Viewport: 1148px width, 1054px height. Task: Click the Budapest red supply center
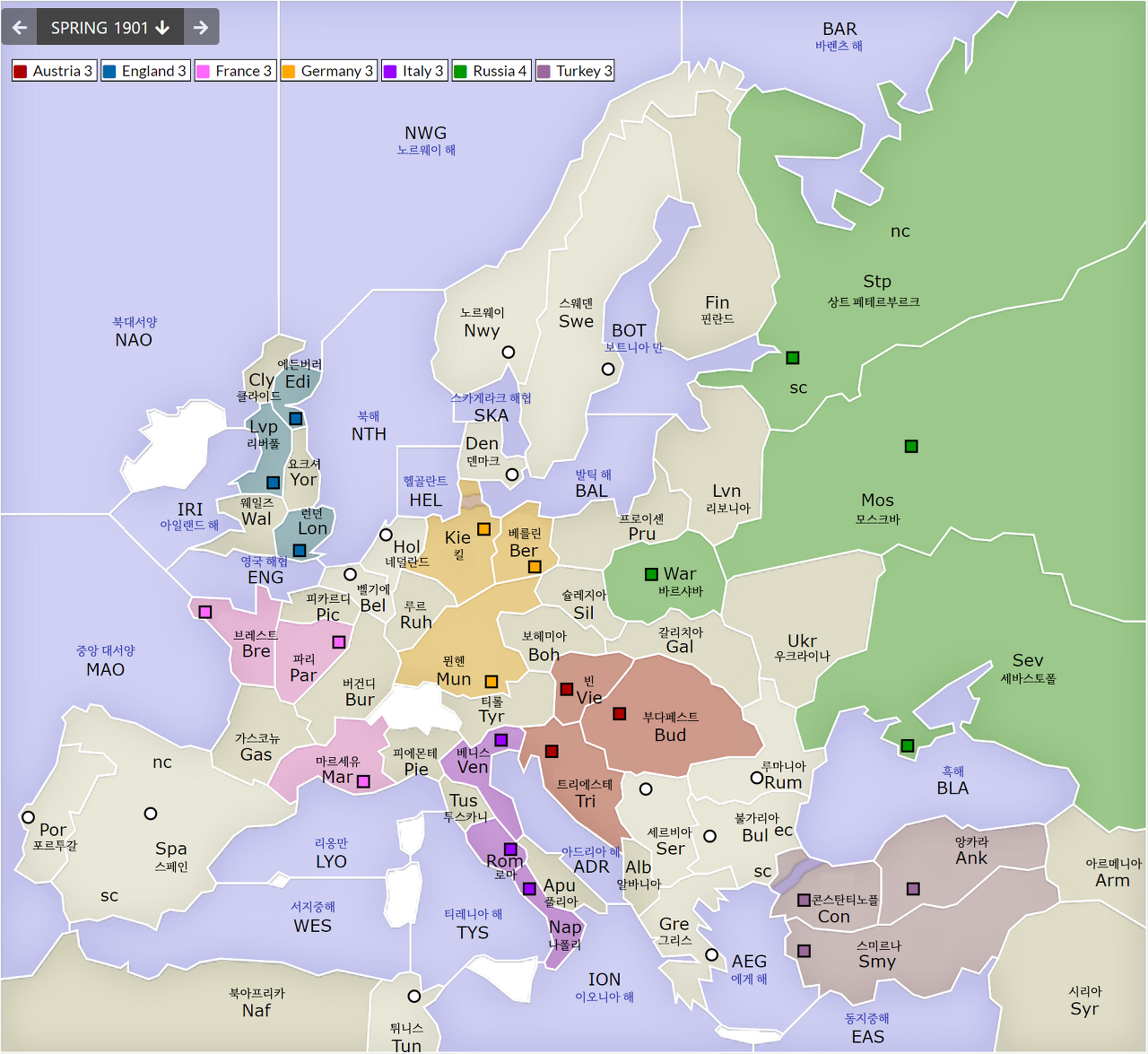619,714
